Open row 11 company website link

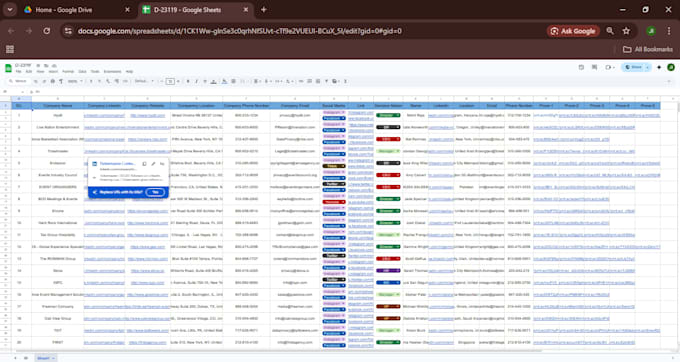coord(147,235)
